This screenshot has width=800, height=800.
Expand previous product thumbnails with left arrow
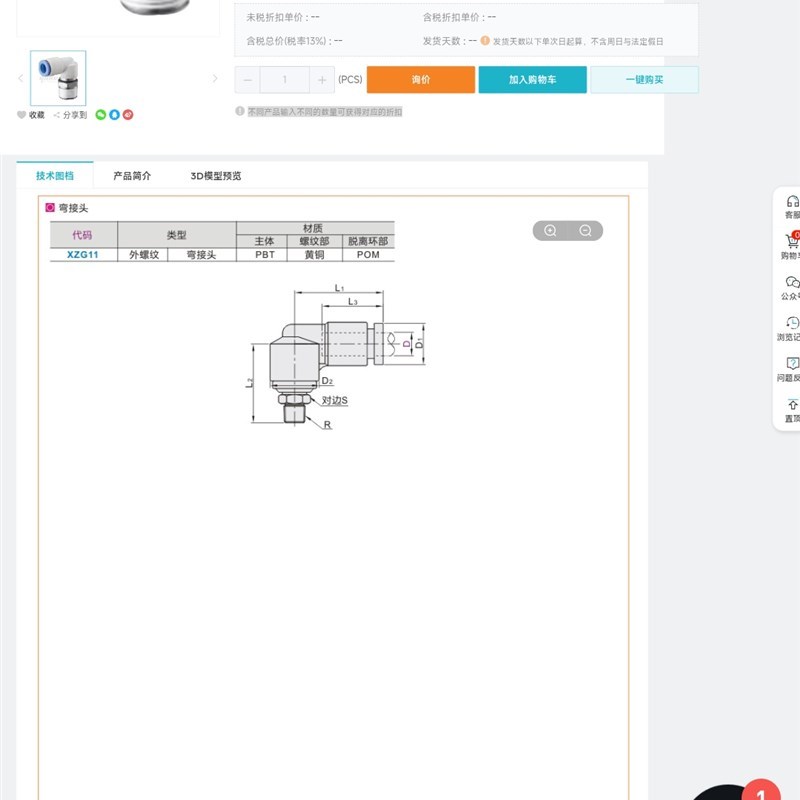click(x=20, y=78)
